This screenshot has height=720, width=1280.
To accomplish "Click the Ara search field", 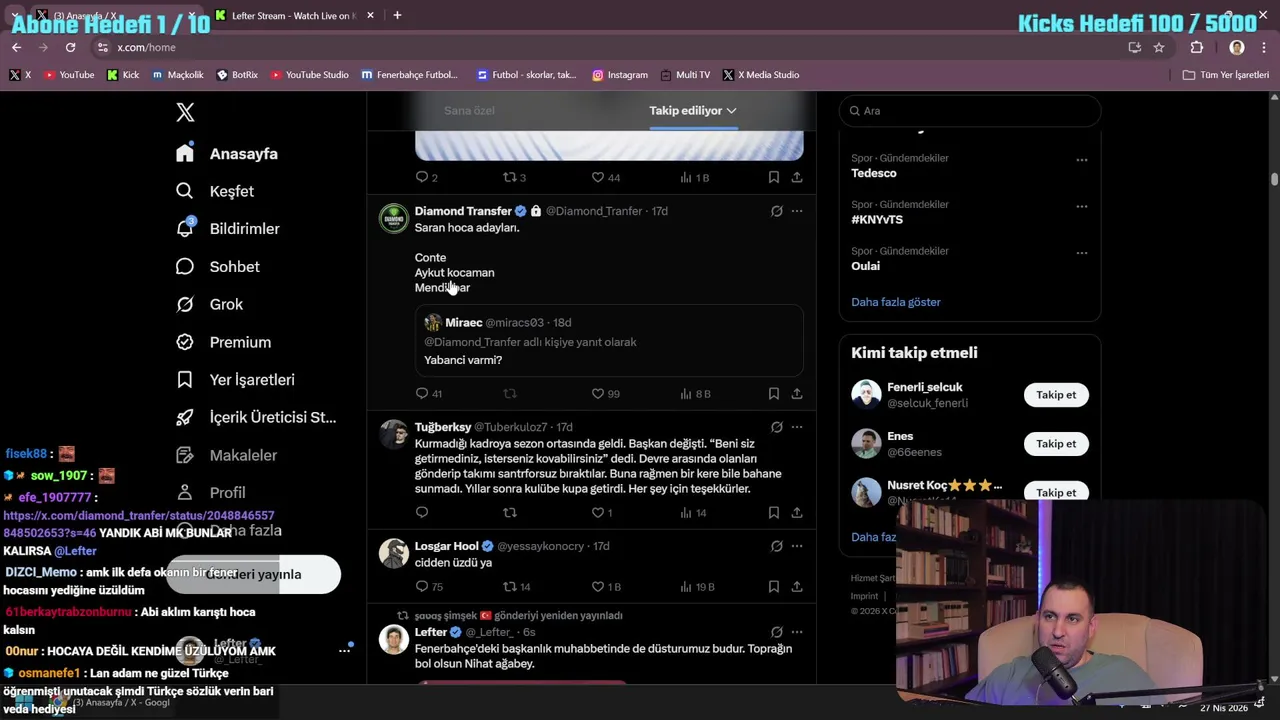I will [970, 111].
